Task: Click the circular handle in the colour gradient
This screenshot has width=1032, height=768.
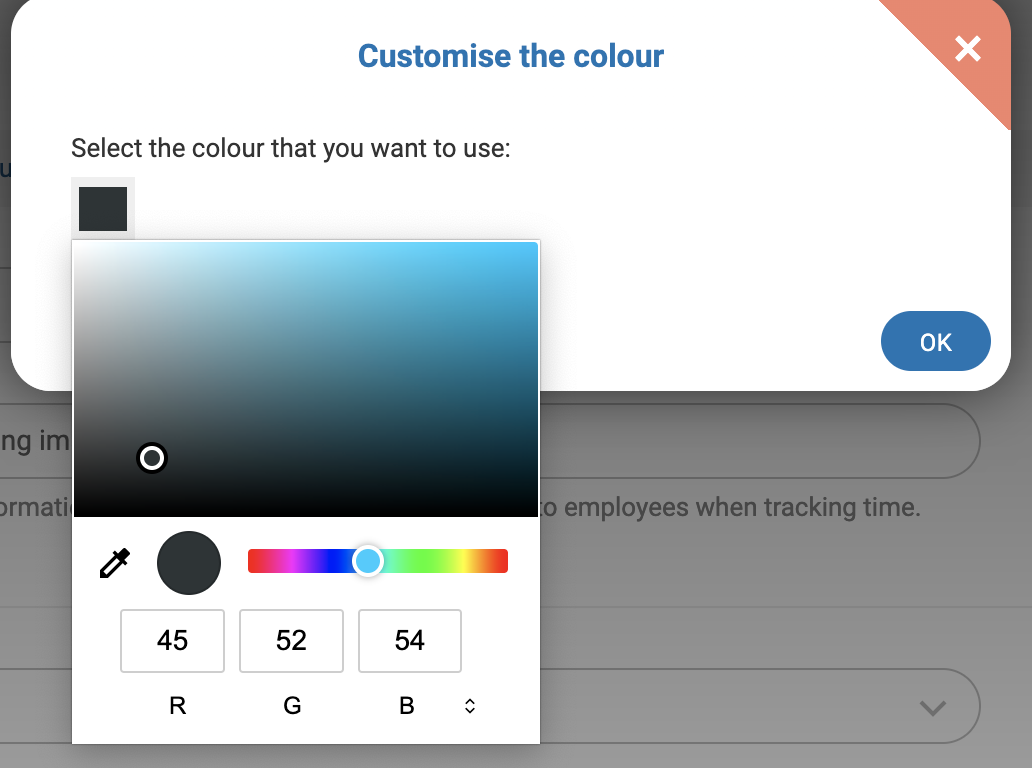Action: click(152, 458)
